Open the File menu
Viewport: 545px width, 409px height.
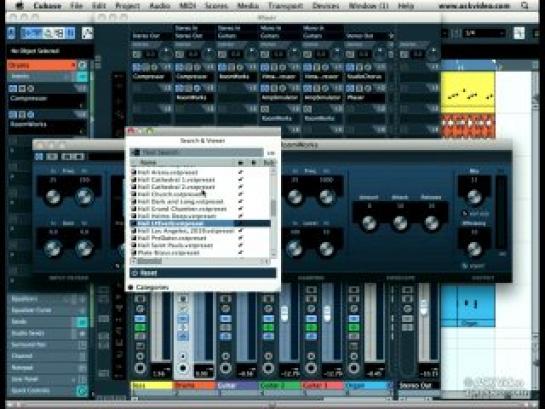[76, 6]
